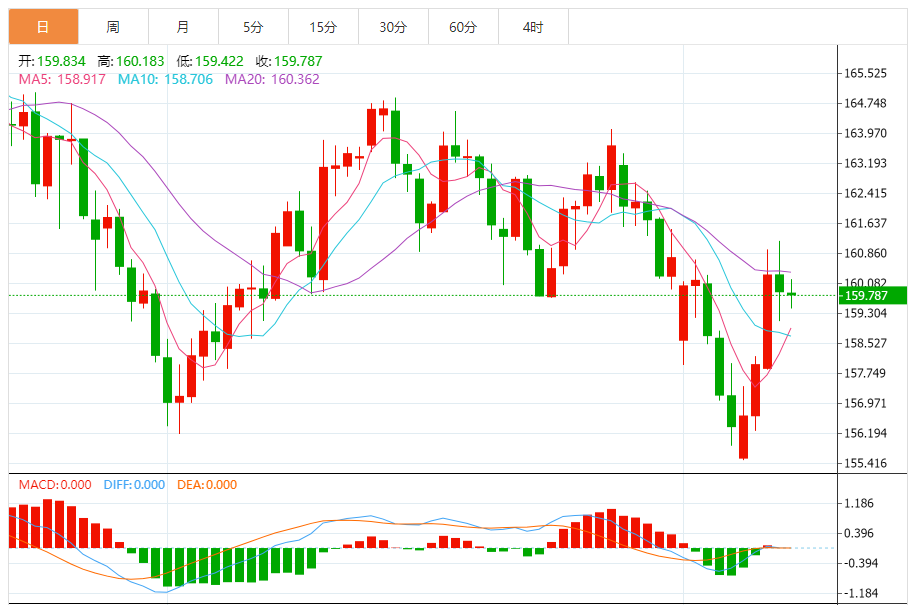Click the 1.186 MACD axis label
The image size is (913, 605).
(859, 504)
